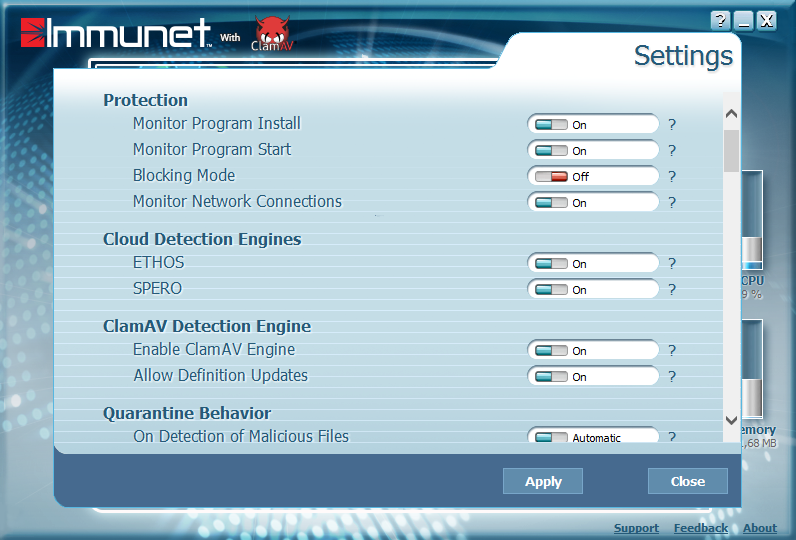The width and height of the screenshot is (796, 540).
Task: Click the About link
Action: click(760, 528)
